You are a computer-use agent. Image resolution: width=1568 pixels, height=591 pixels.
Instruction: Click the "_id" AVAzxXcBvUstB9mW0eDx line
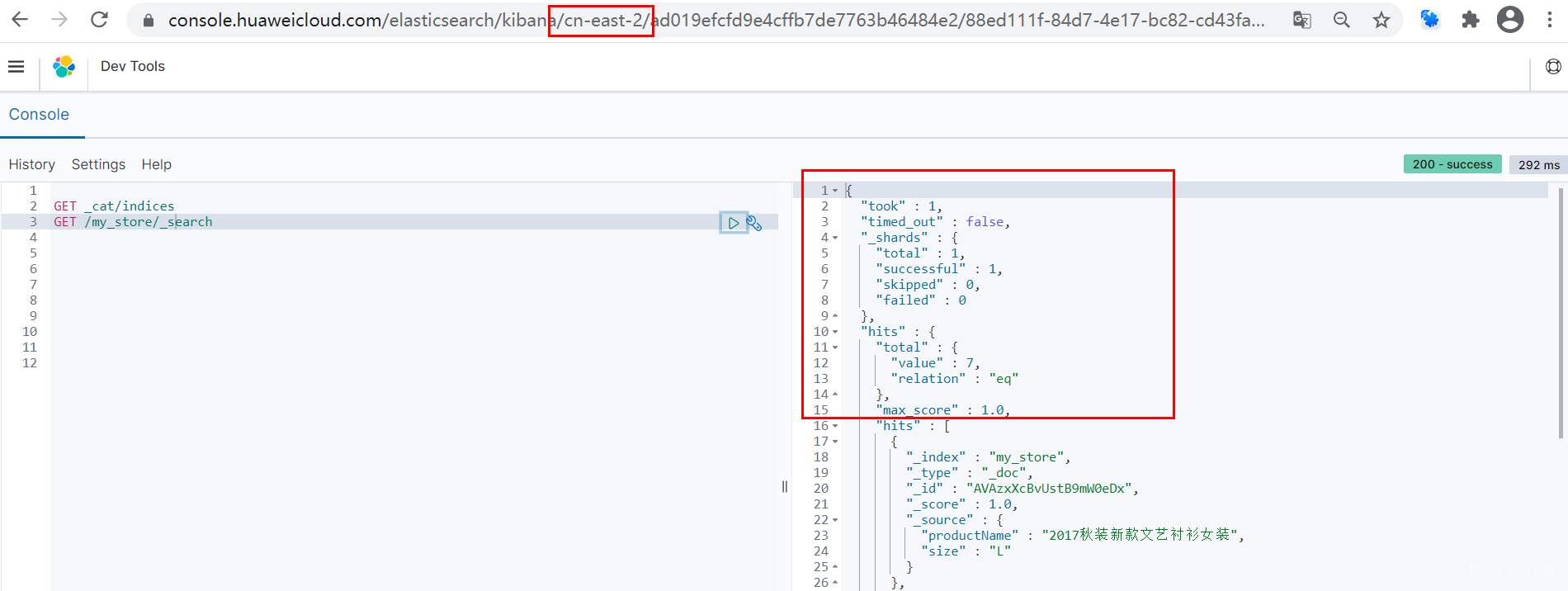coord(1023,489)
